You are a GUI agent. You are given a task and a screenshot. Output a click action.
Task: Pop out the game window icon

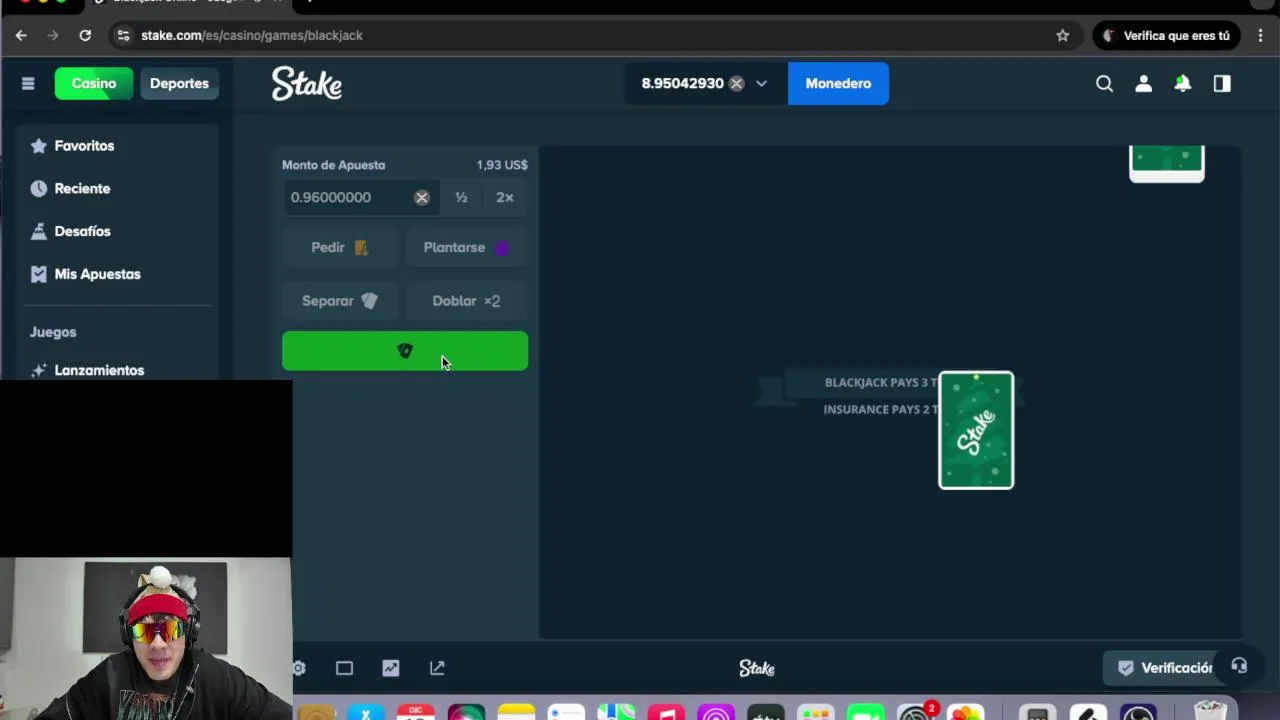click(437, 668)
